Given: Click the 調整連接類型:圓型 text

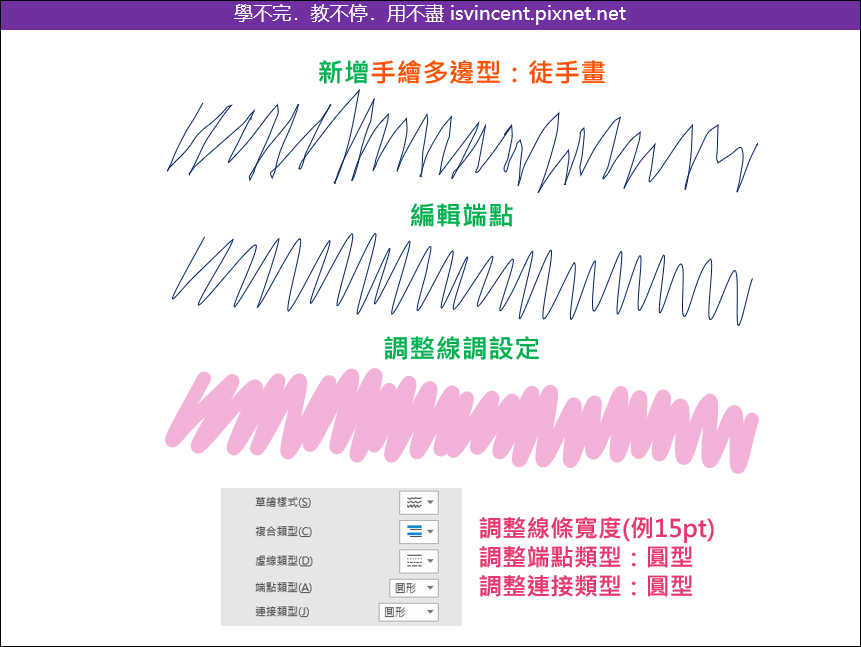Looking at the screenshot, I should pyautogui.click(x=585, y=587).
